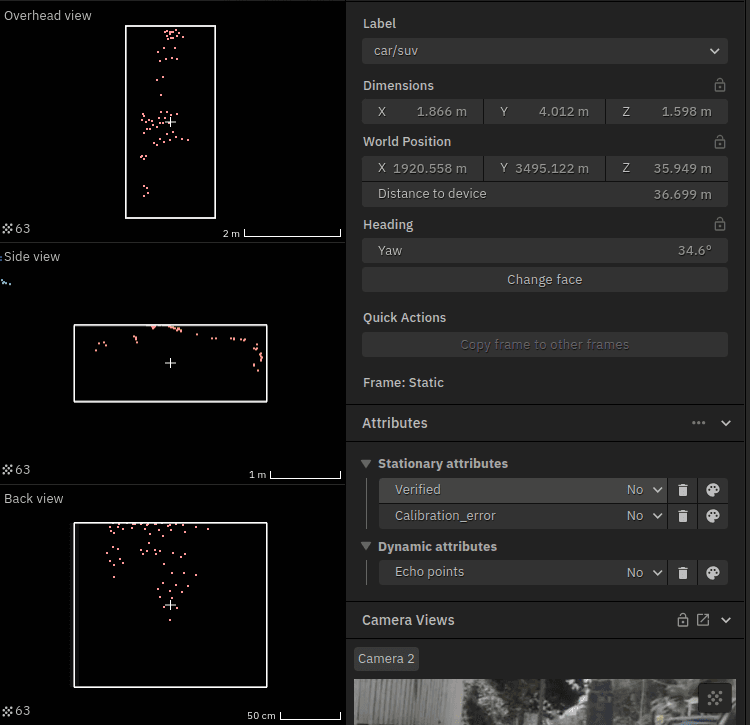Open color palette for Echo points
The width and height of the screenshot is (750, 725).
[713, 573]
